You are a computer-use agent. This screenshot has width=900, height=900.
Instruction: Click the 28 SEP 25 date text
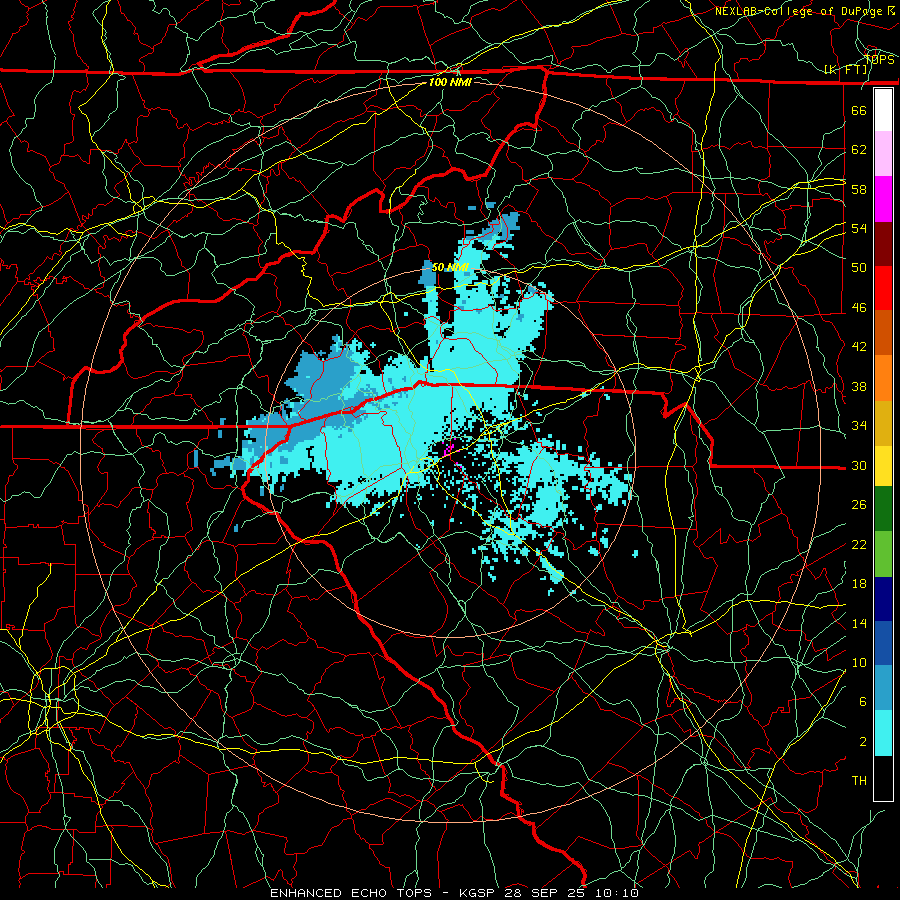546,893
